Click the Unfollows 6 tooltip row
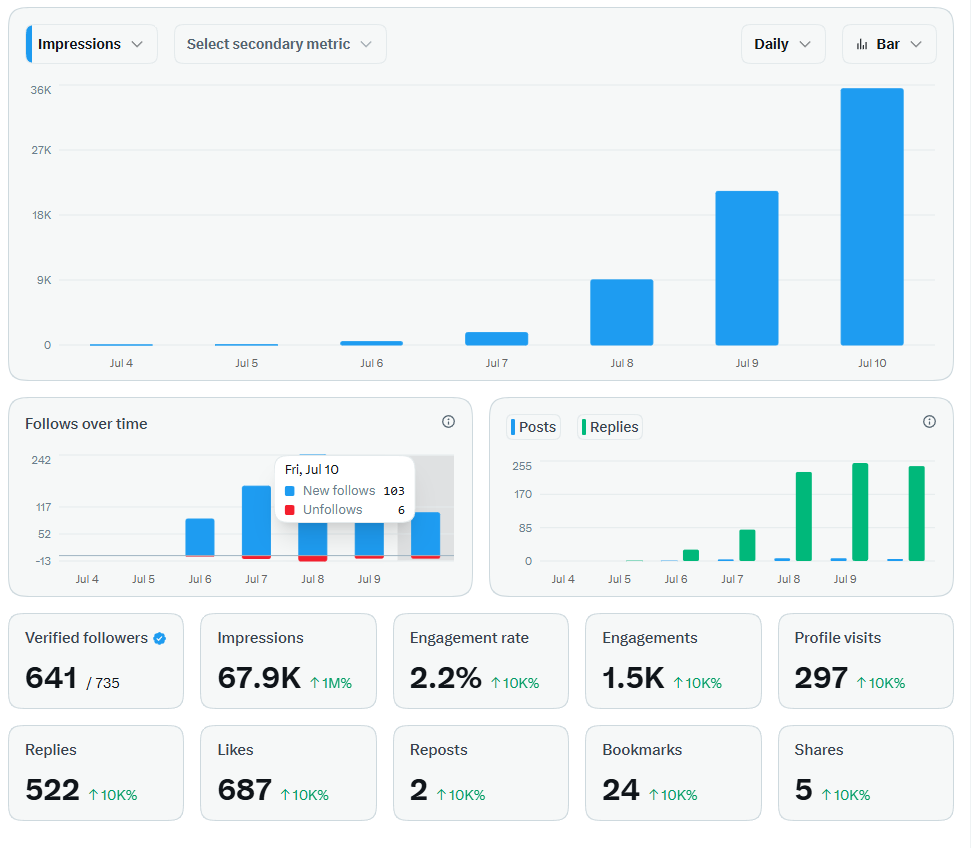This screenshot has height=848, width=972. pyautogui.click(x=345, y=510)
